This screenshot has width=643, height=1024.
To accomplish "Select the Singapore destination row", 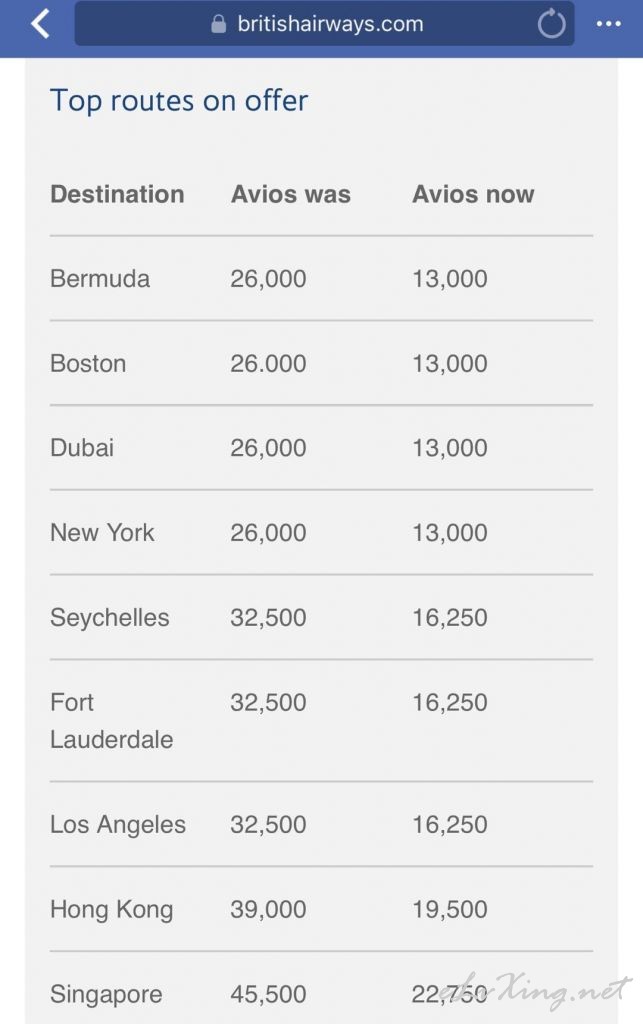I will (321, 989).
